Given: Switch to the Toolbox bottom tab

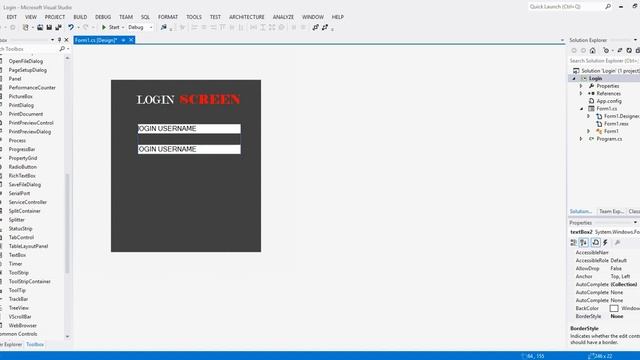Looking at the screenshot, I should click(35, 344).
